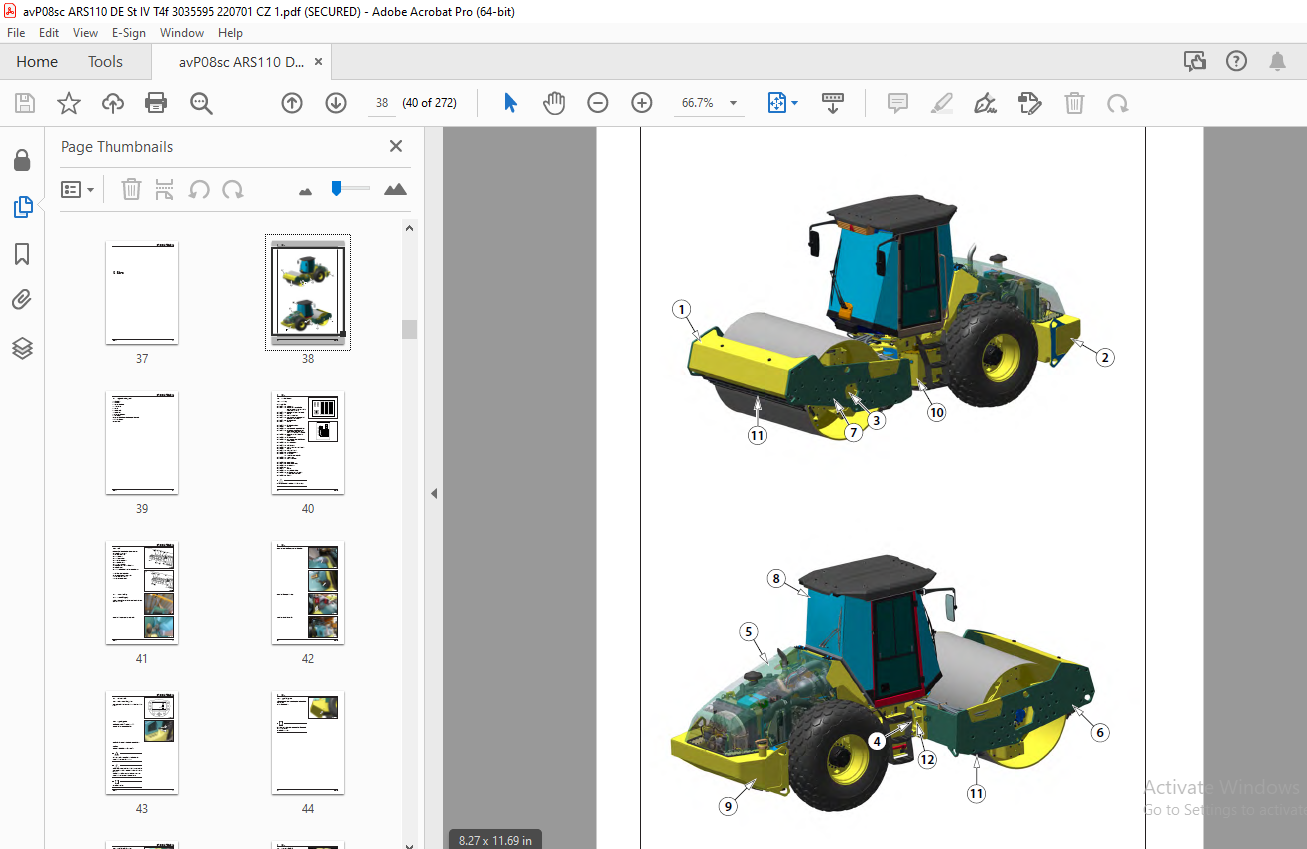Open the security lock panel icon
Image resolution: width=1307 pixels, height=849 pixels.
click(22, 161)
